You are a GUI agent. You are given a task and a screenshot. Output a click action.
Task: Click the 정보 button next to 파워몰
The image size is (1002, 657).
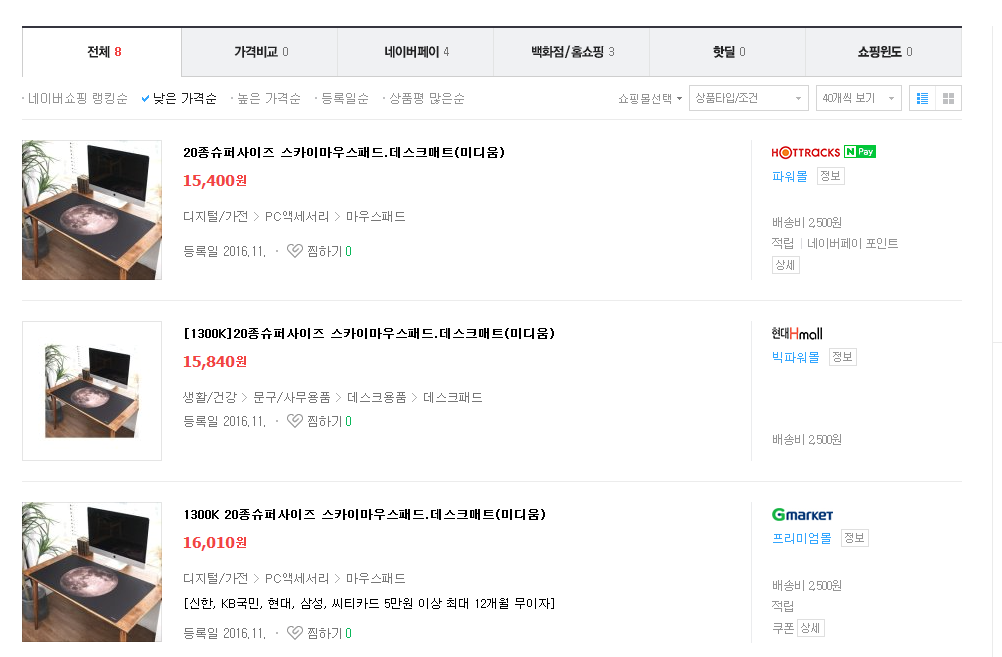coord(829,176)
